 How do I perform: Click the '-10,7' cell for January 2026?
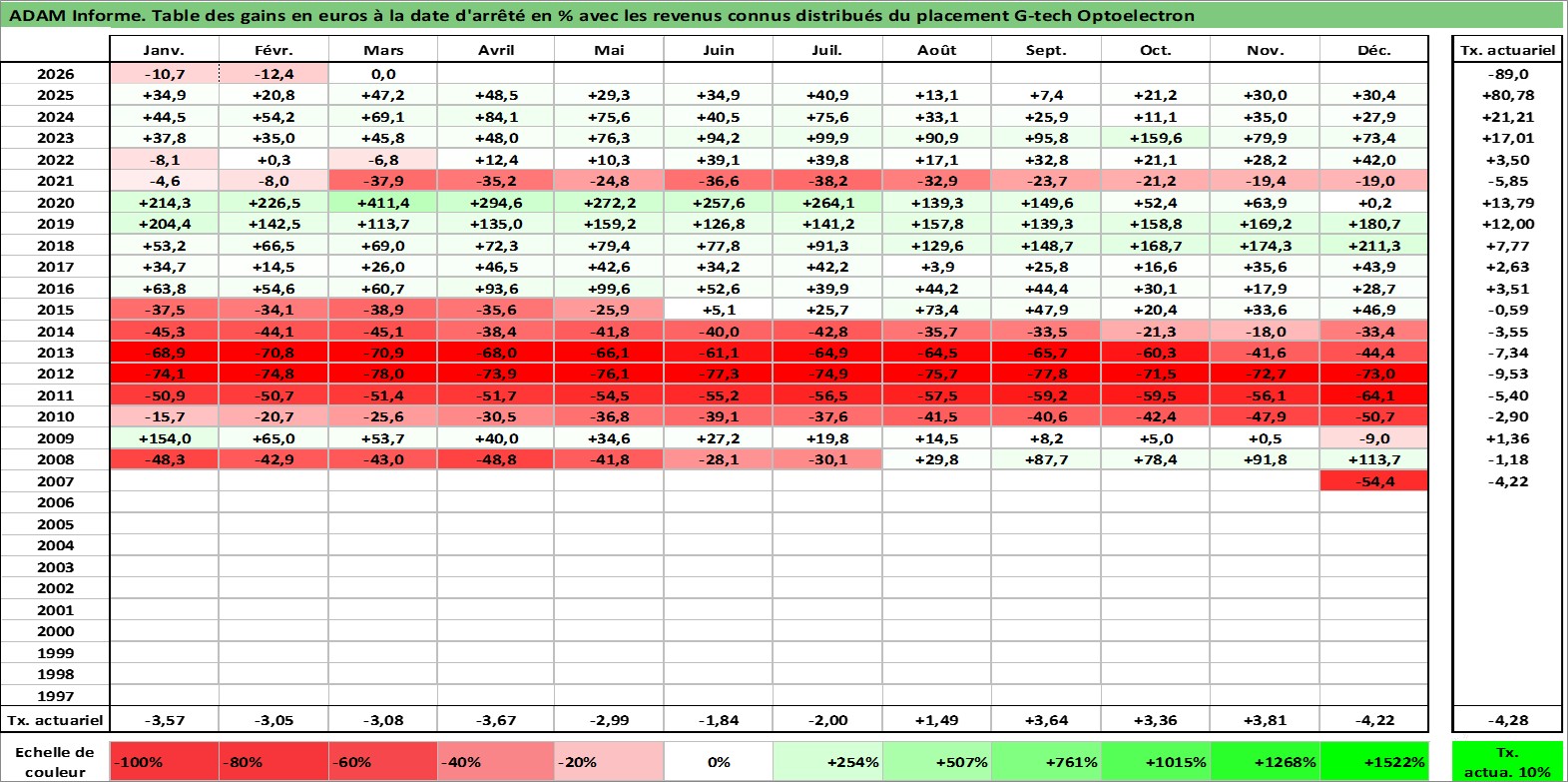pyautogui.click(x=165, y=74)
